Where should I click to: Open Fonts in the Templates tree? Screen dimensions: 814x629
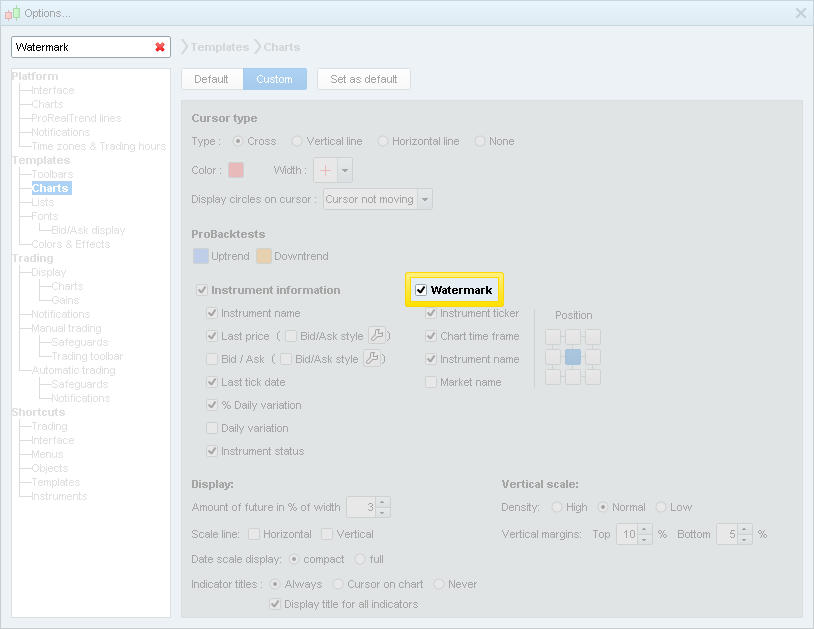coord(44,216)
